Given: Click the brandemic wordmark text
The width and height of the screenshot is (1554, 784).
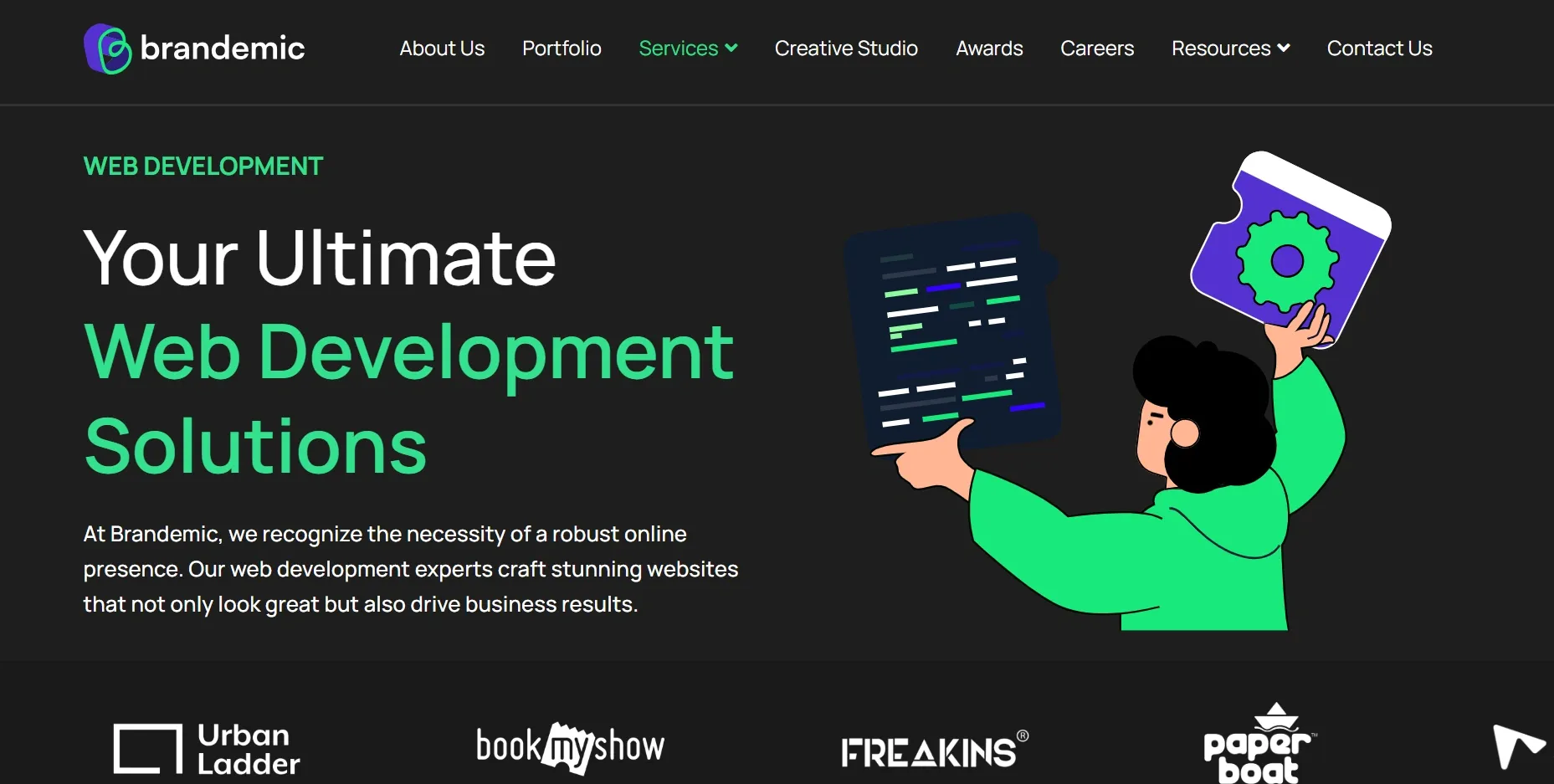Looking at the screenshot, I should coord(223,49).
